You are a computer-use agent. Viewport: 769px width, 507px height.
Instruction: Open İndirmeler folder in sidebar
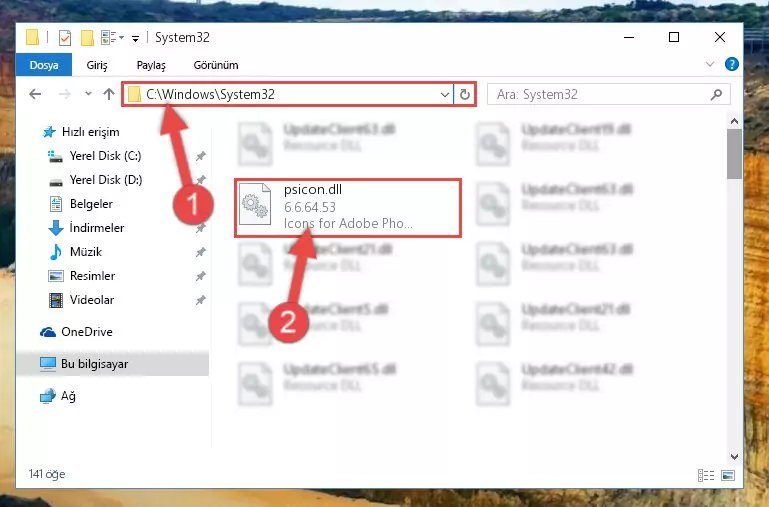pos(97,228)
